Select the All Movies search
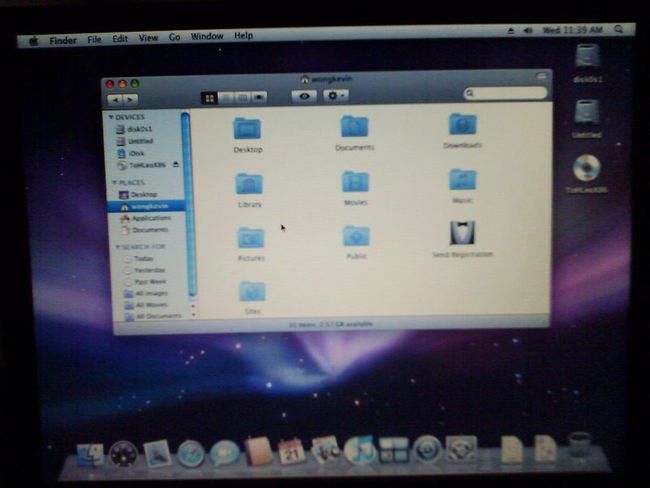The image size is (650, 488). click(x=154, y=305)
